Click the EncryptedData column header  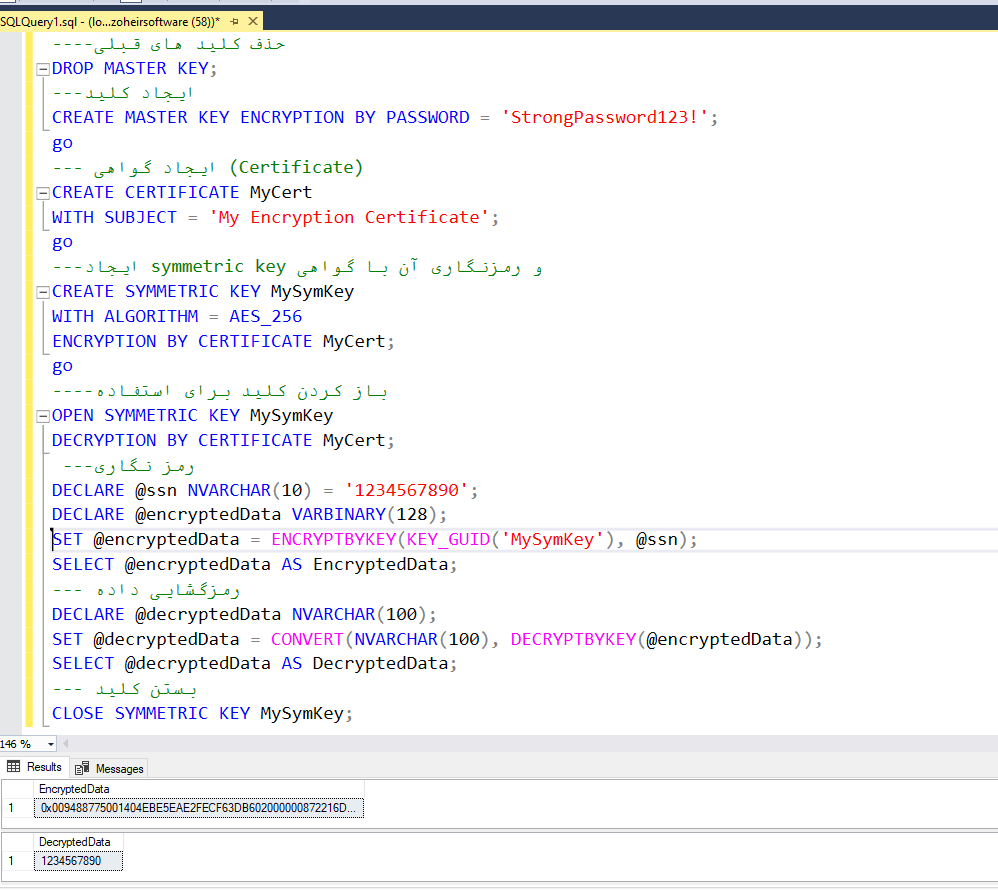click(x=199, y=789)
